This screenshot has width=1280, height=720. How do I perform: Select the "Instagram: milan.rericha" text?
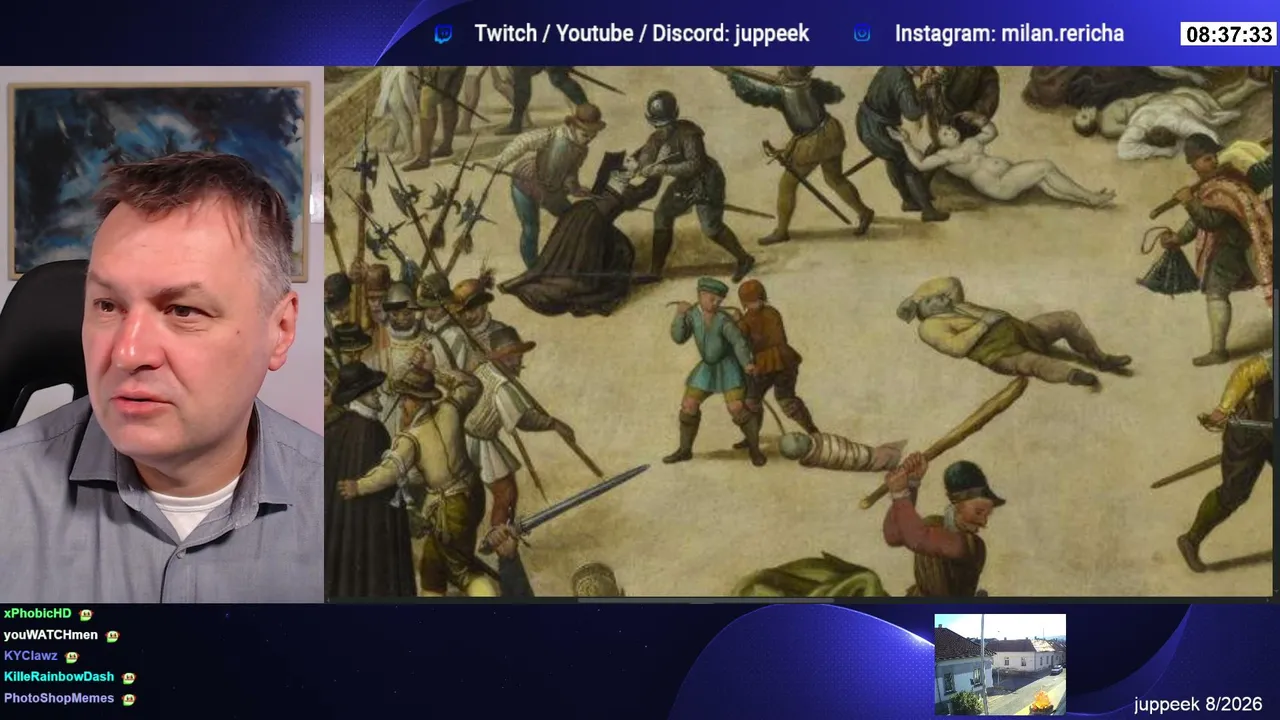[x=1009, y=34]
